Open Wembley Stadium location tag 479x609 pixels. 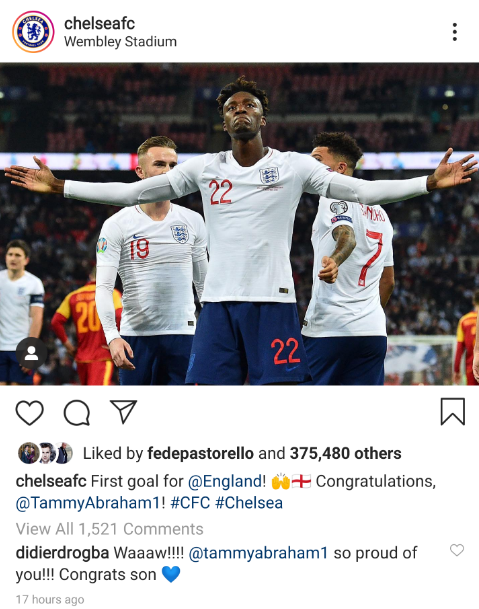[120, 42]
